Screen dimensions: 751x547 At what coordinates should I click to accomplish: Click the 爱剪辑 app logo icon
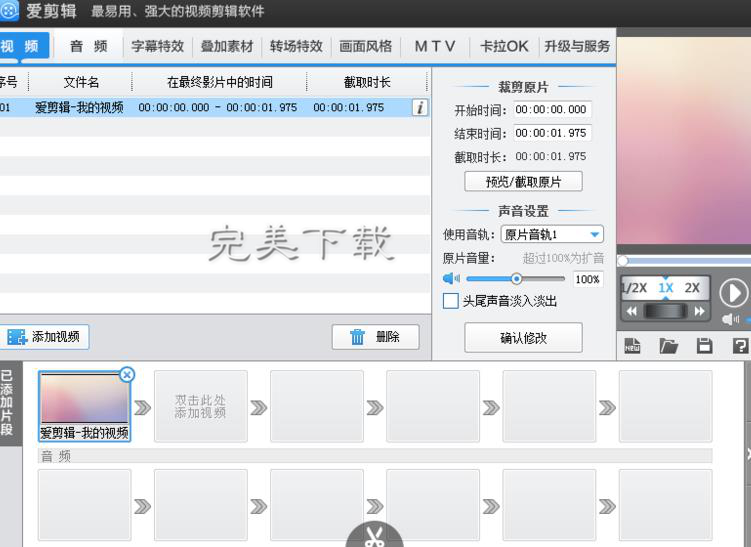click(8, 11)
